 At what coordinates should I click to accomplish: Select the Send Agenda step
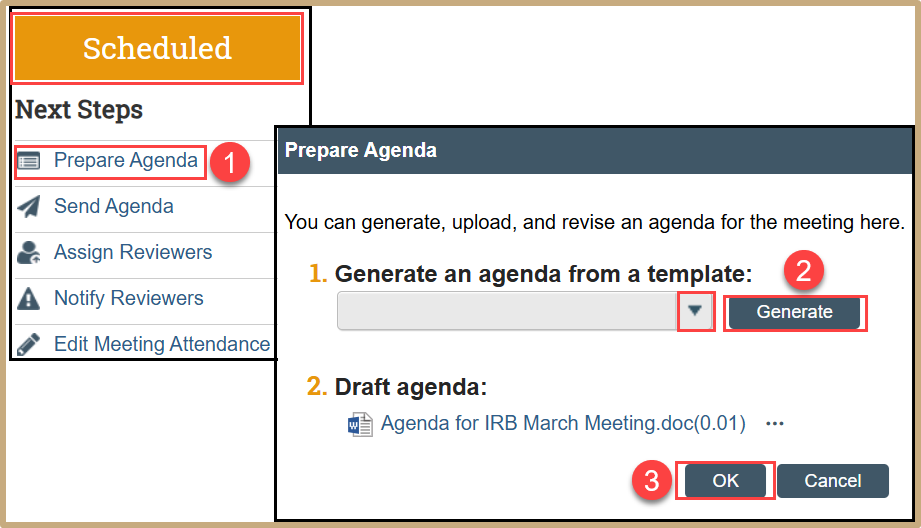(114, 207)
